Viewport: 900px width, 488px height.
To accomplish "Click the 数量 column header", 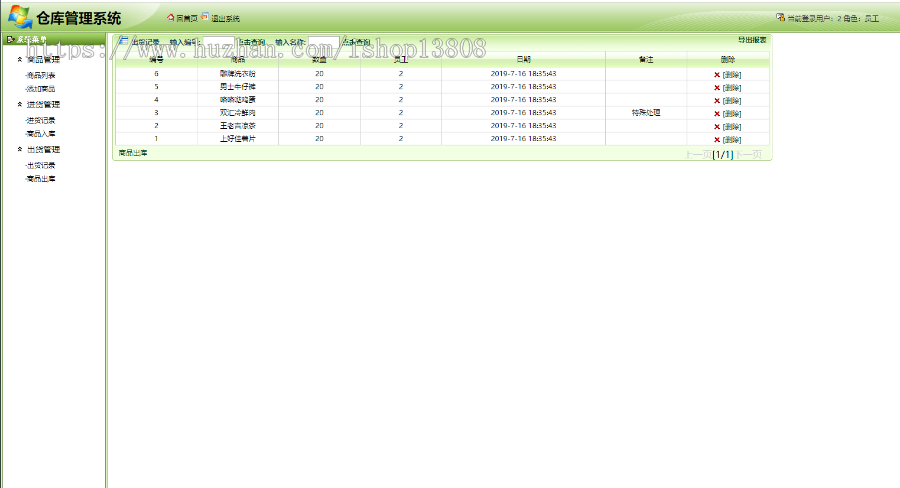I will 319,60.
